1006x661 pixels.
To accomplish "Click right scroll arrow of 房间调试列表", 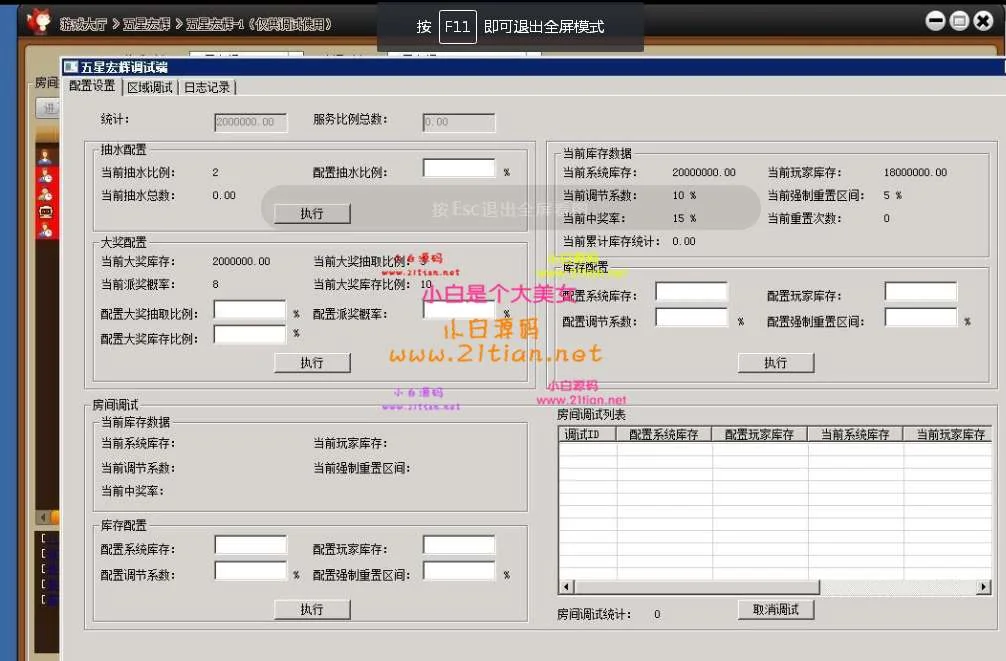I will (985, 587).
